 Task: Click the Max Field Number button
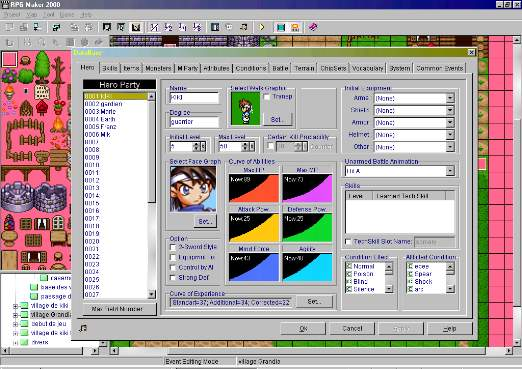(x=119, y=309)
